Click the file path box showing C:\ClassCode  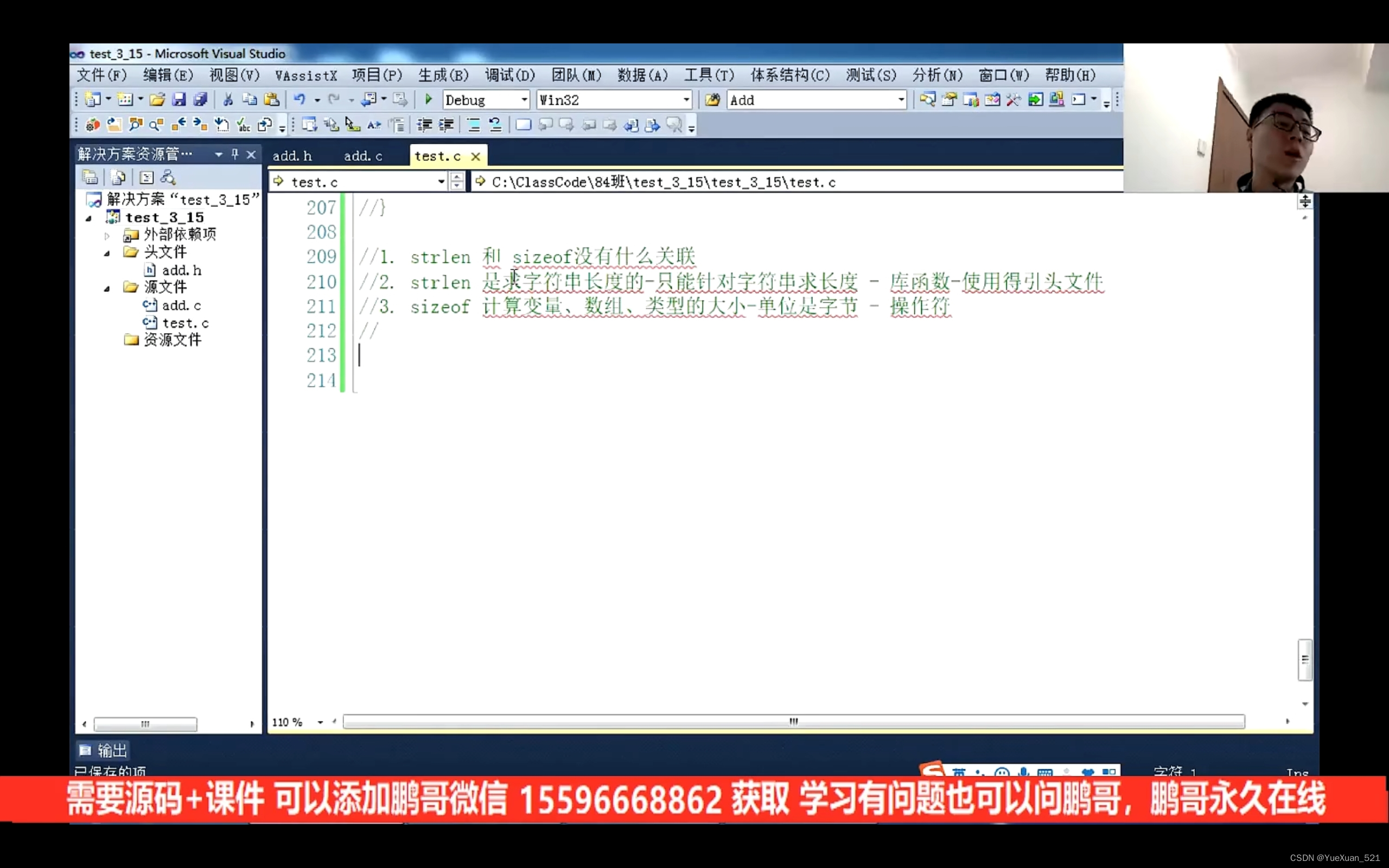(x=797, y=182)
